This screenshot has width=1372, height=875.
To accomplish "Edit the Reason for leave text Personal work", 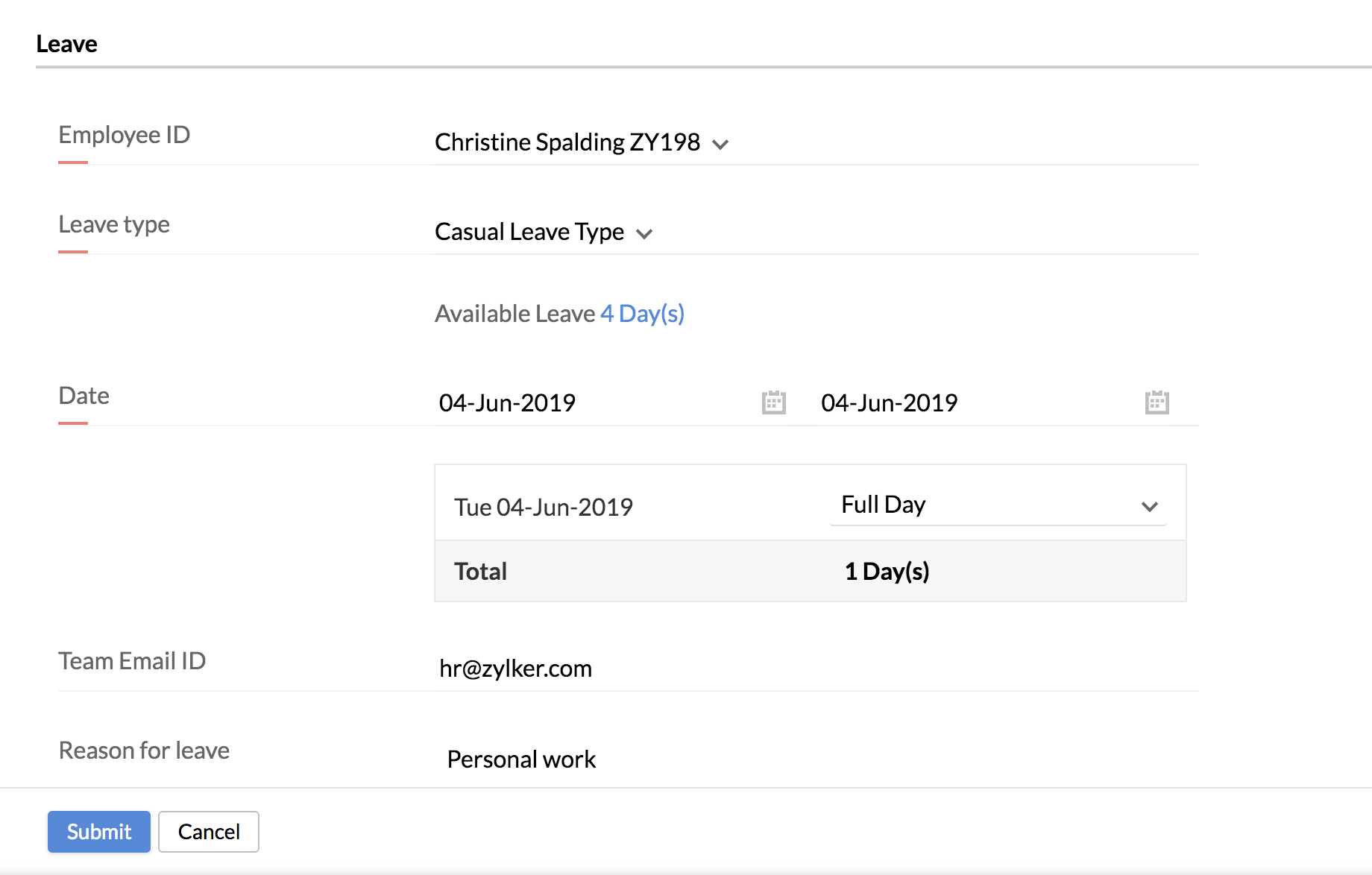I will click(521, 759).
